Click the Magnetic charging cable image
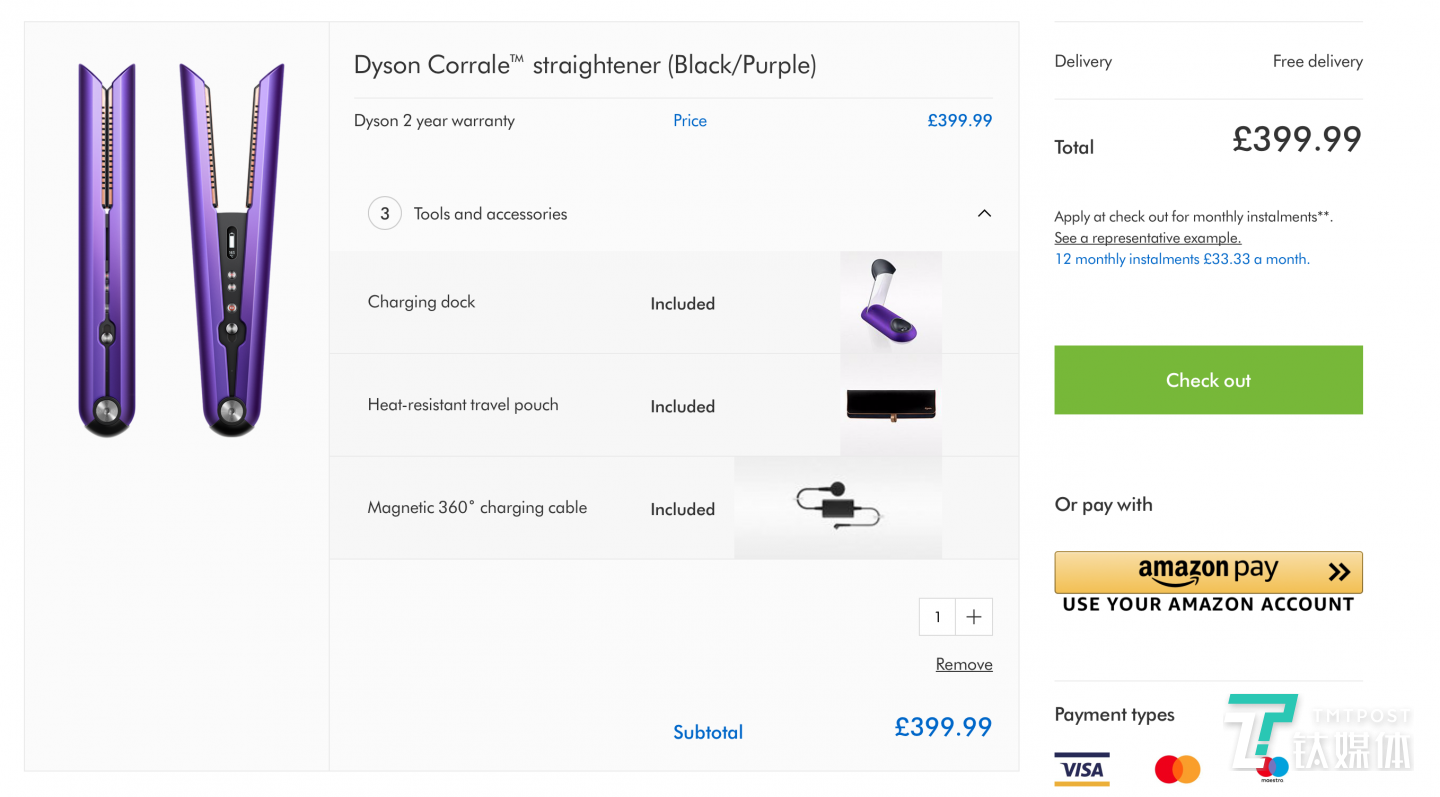 tap(838, 507)
